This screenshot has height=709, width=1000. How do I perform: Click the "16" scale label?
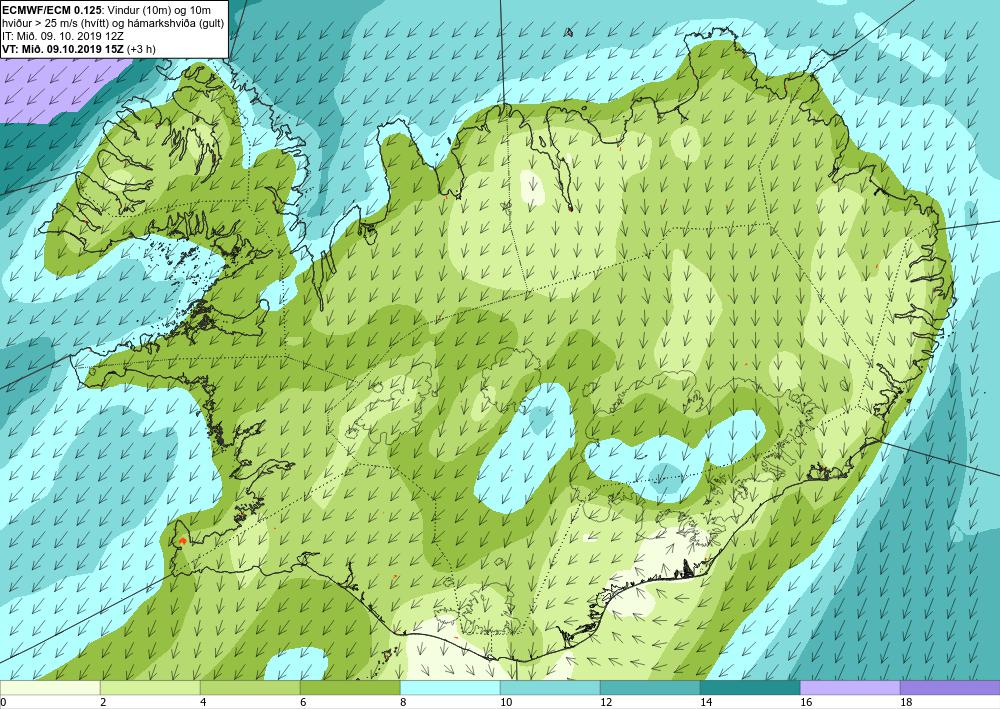click(x=806, y=702)
